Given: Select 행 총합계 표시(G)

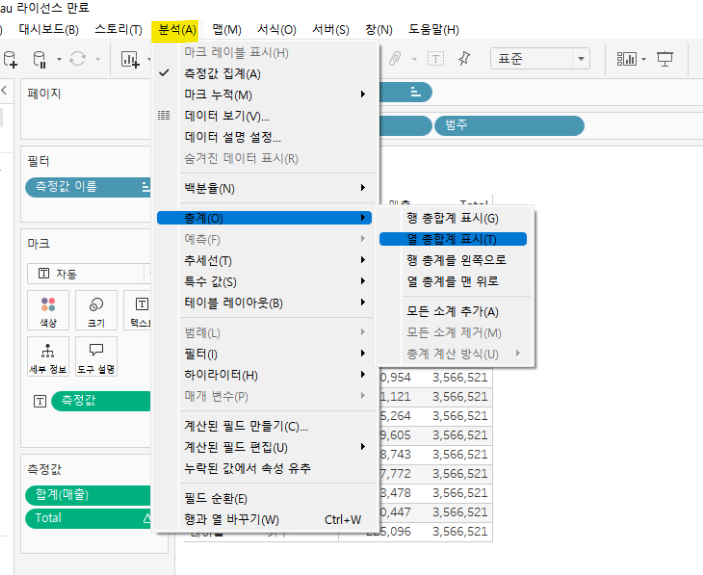Looking at the screenshot, I should [453, 218].
